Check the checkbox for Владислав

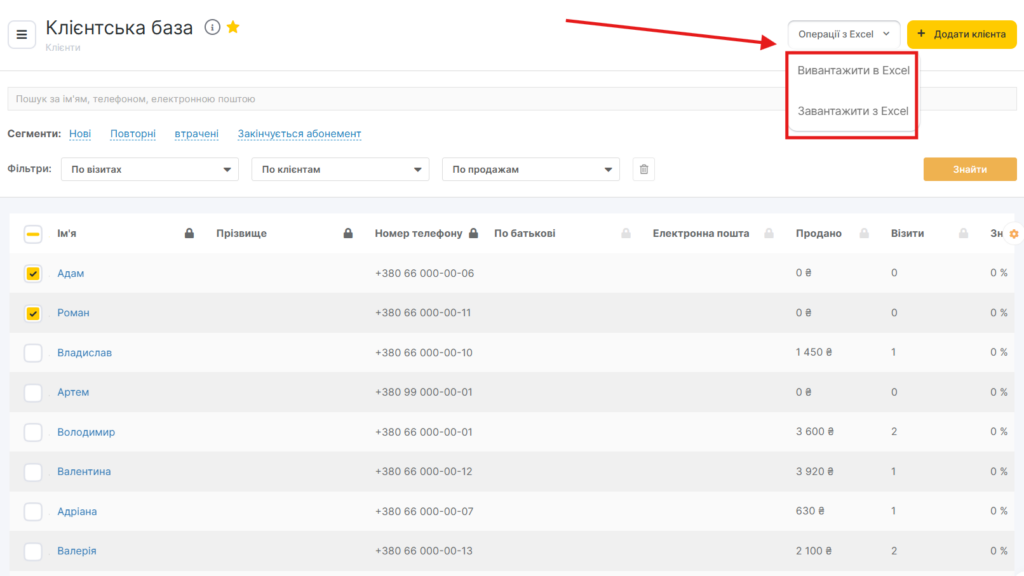[33, 352]
